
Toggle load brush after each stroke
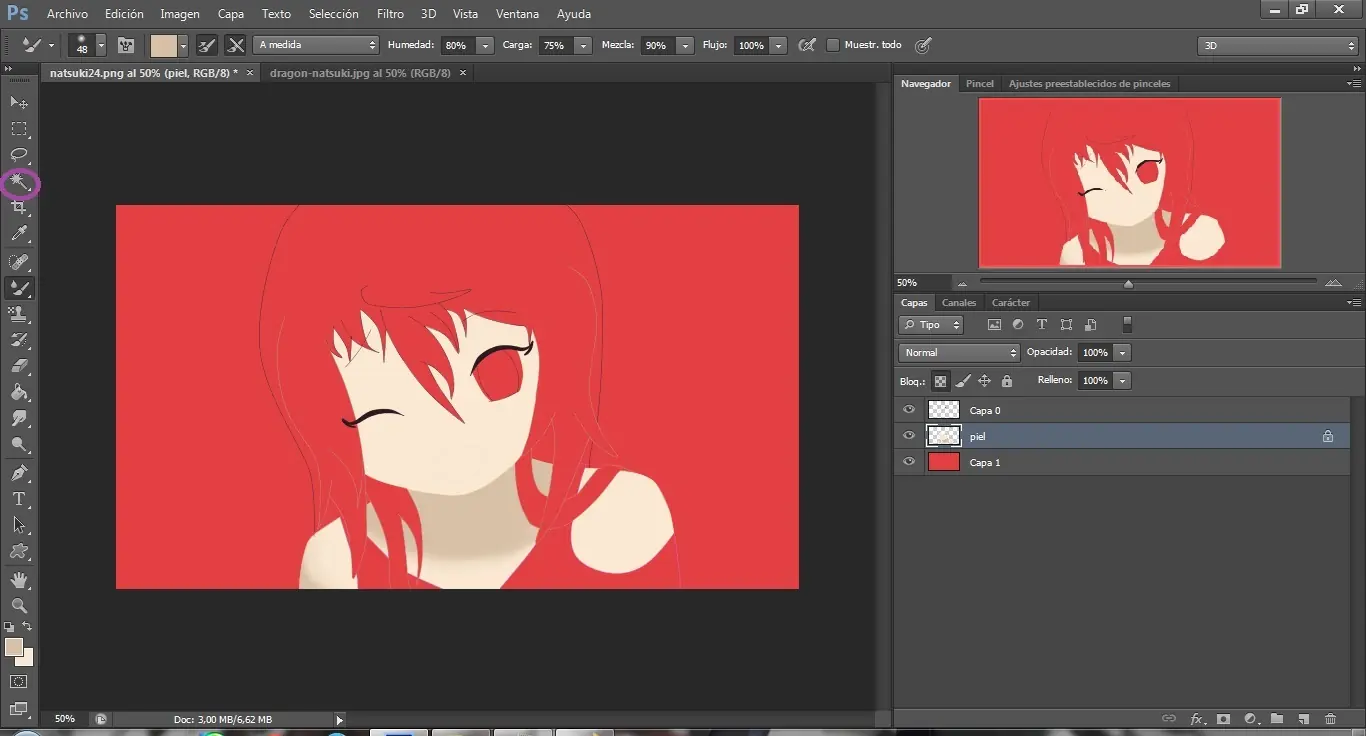pyautogui.click(x=207, y=45)
